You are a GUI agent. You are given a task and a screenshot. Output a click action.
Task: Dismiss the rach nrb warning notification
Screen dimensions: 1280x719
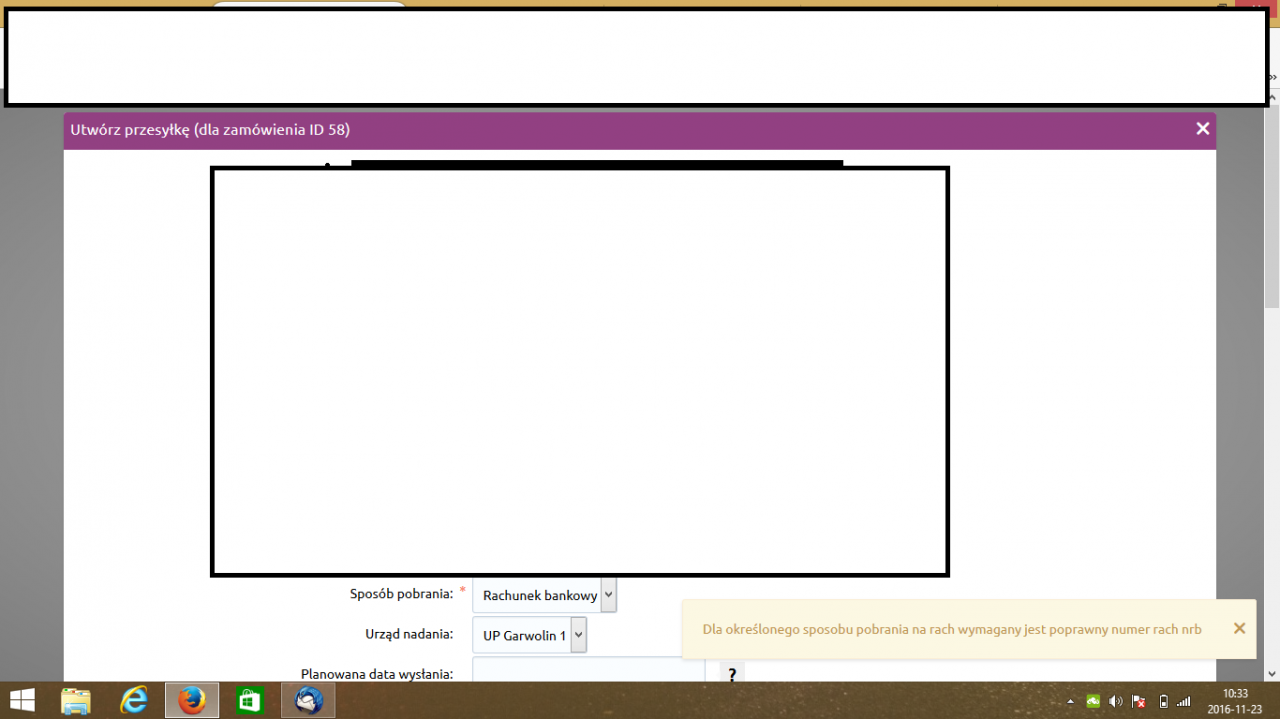coord(1239,628)
